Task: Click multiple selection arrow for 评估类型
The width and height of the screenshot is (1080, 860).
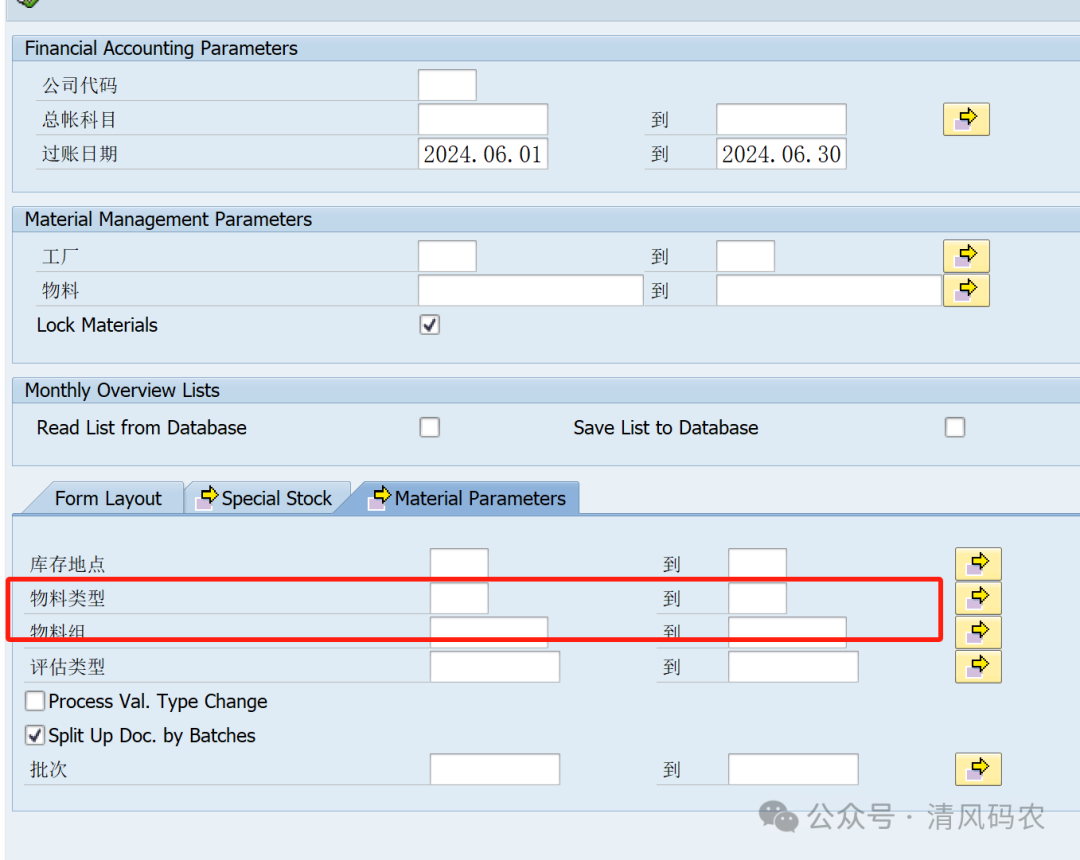Action: [x=978, y=666]
